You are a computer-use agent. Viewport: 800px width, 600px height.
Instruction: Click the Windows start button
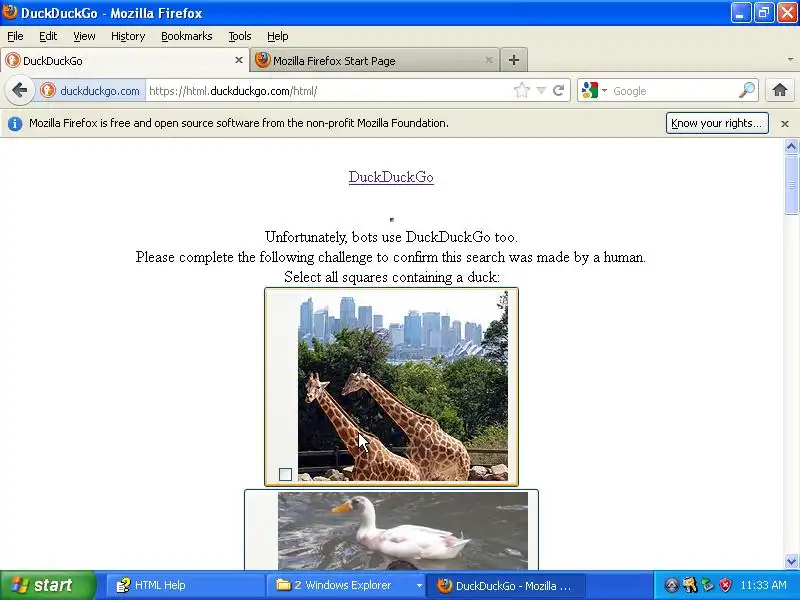point(47,585)
